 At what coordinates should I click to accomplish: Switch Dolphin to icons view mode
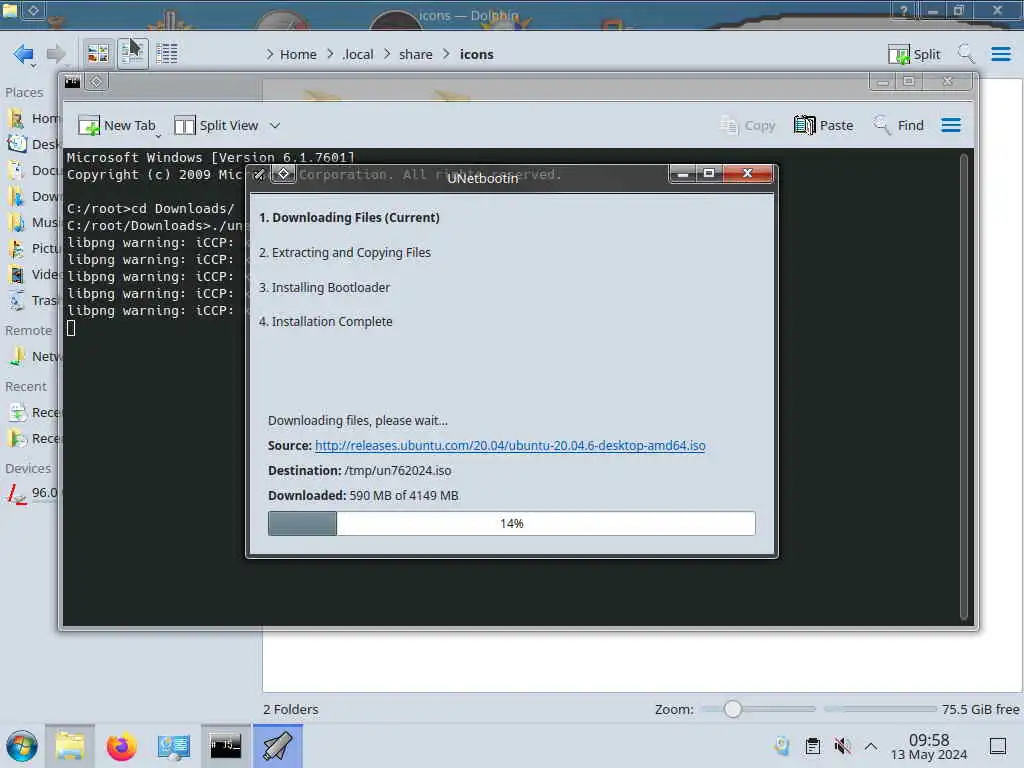click(x=98, y=54)
